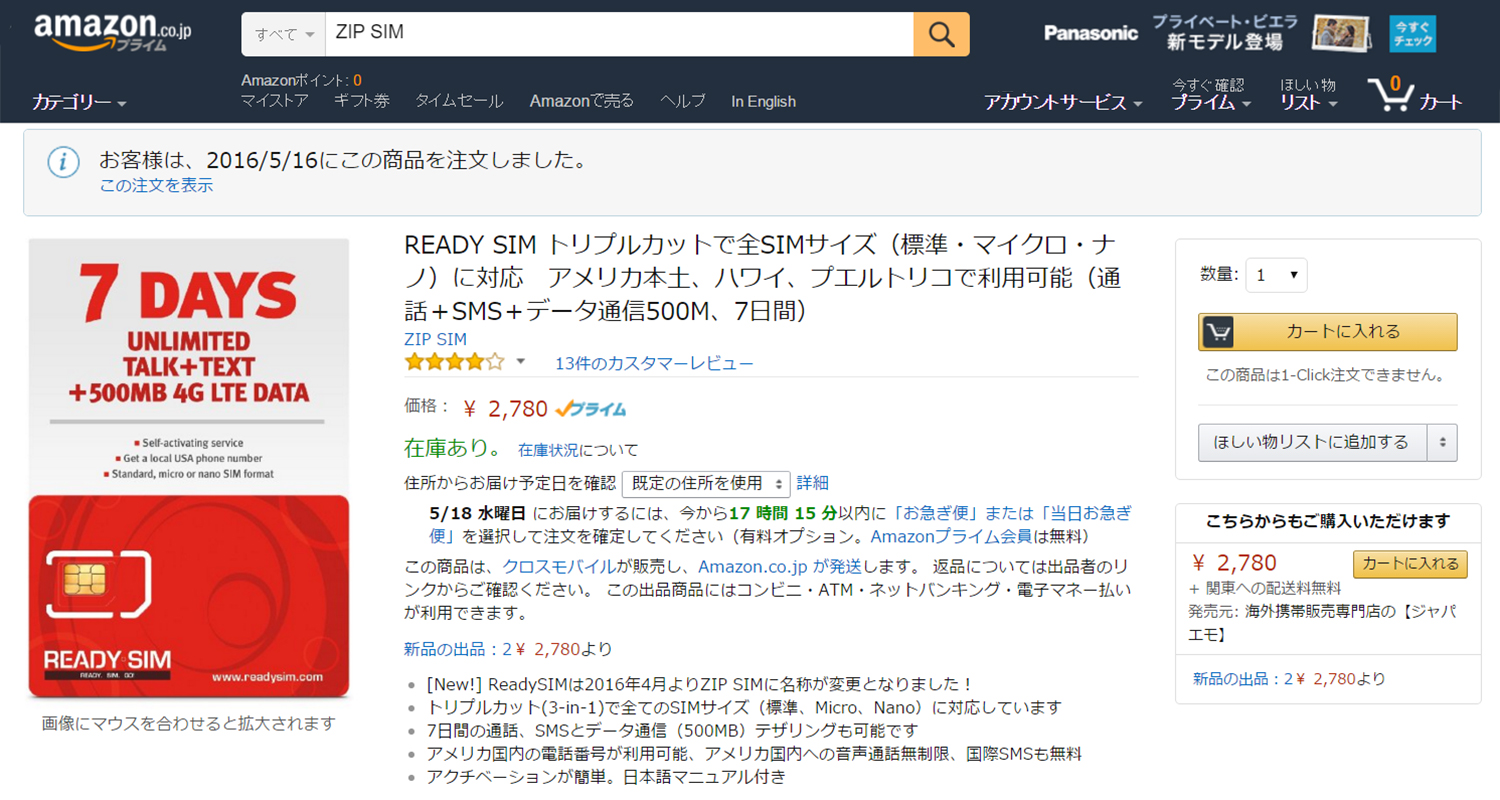Click the Amazon.co.jp logo
Image resolution: width=1500 pixels, height=800 pixels.
(x=112, y=33)
